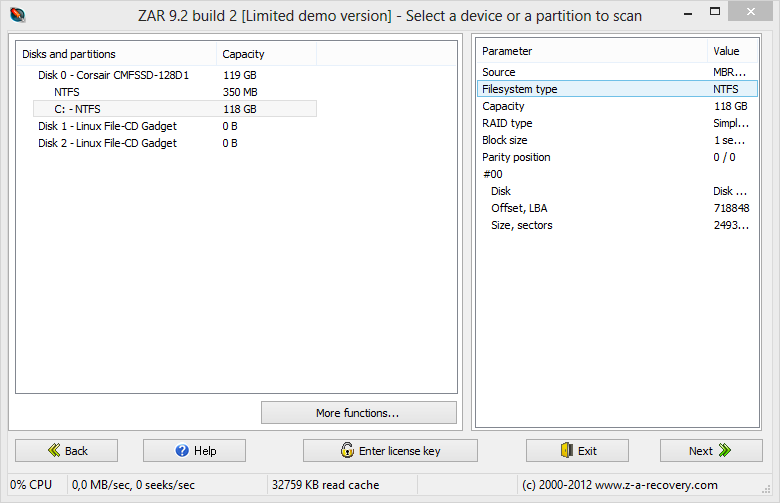
Task: Click the Value column header
Action: coord(732,51)
